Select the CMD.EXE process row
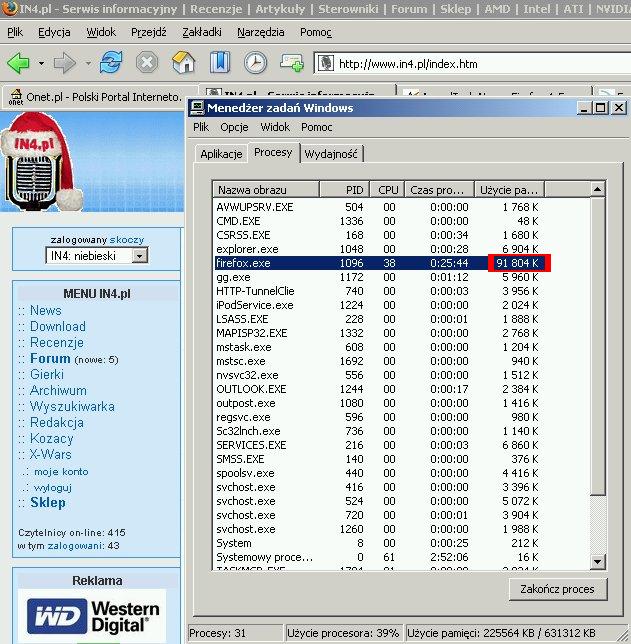This screenshot has height=644, width=631. 382,221
